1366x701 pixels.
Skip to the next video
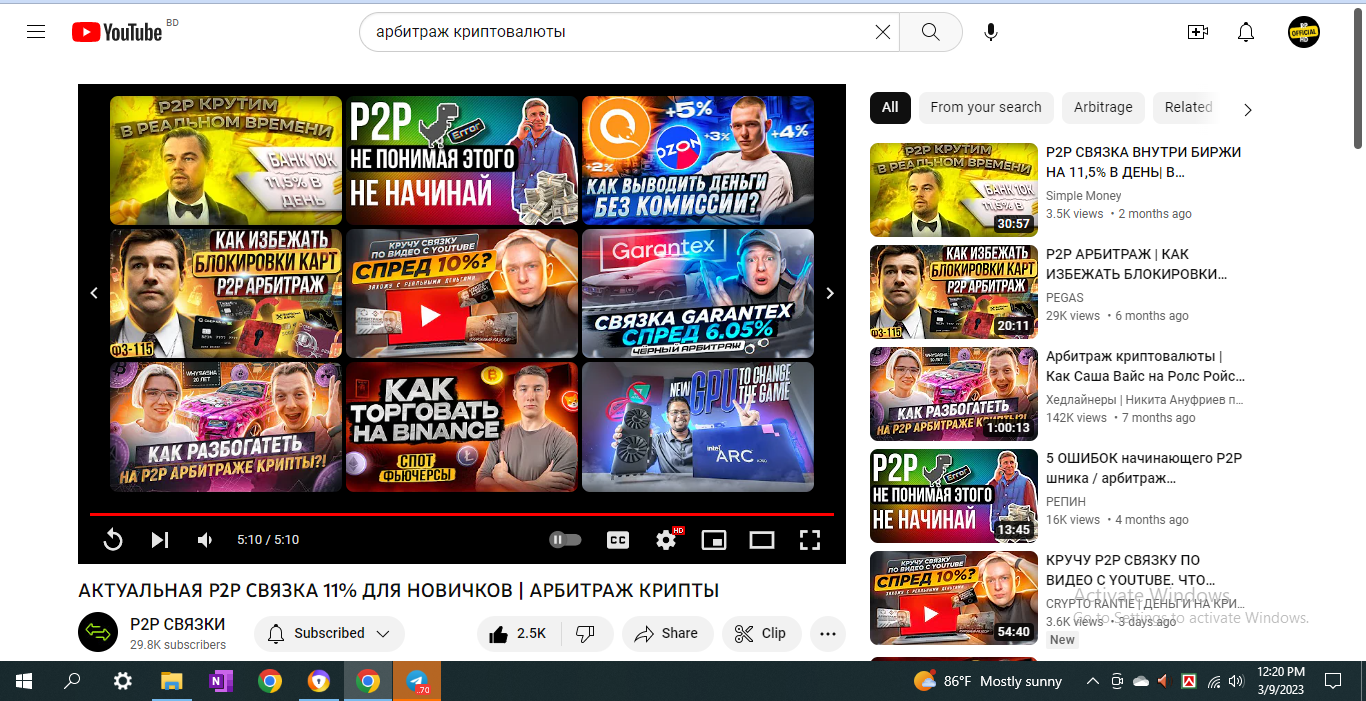tap(160, 540)
